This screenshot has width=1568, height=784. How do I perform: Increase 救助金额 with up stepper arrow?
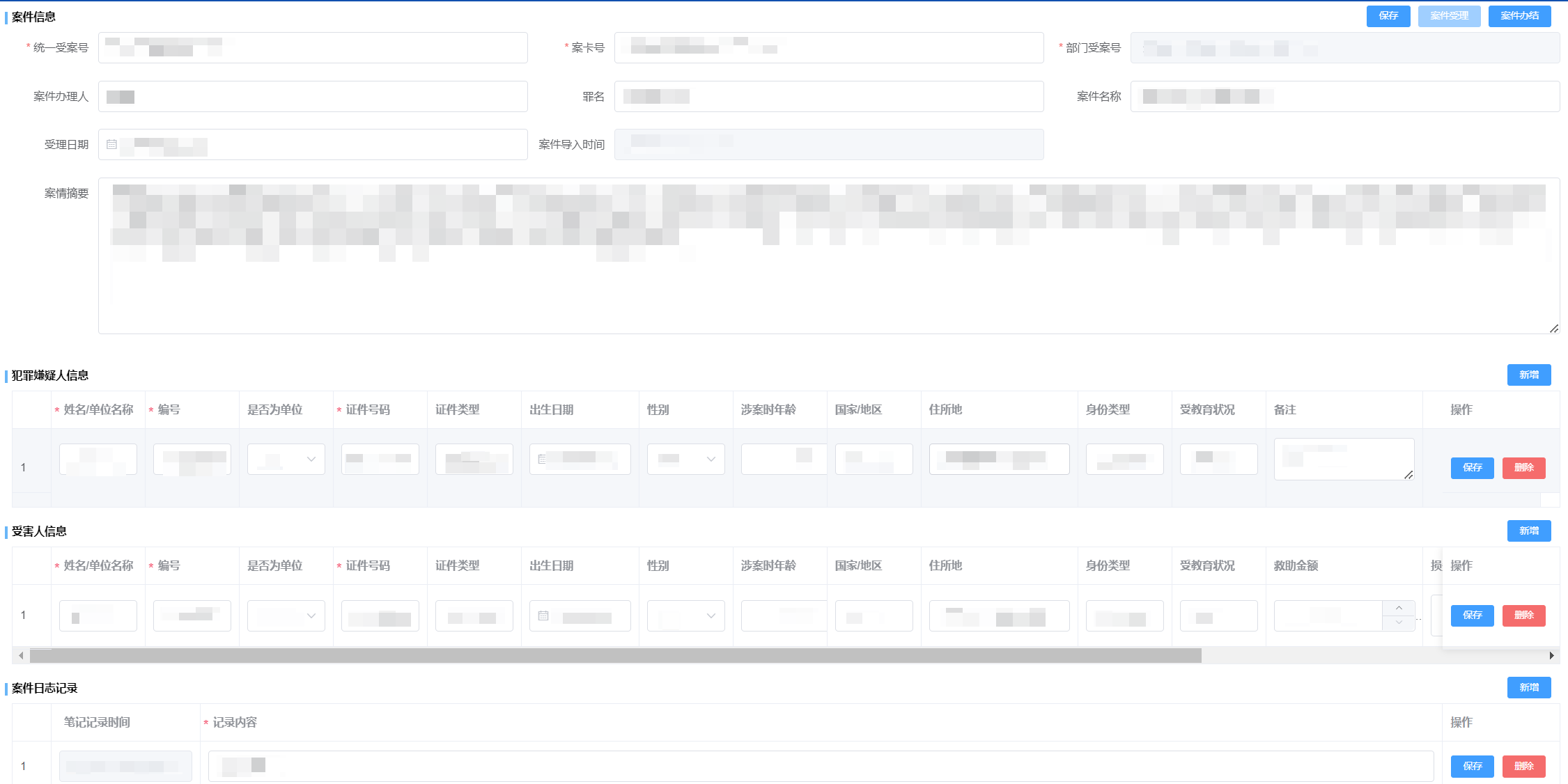click(1399, 608)
